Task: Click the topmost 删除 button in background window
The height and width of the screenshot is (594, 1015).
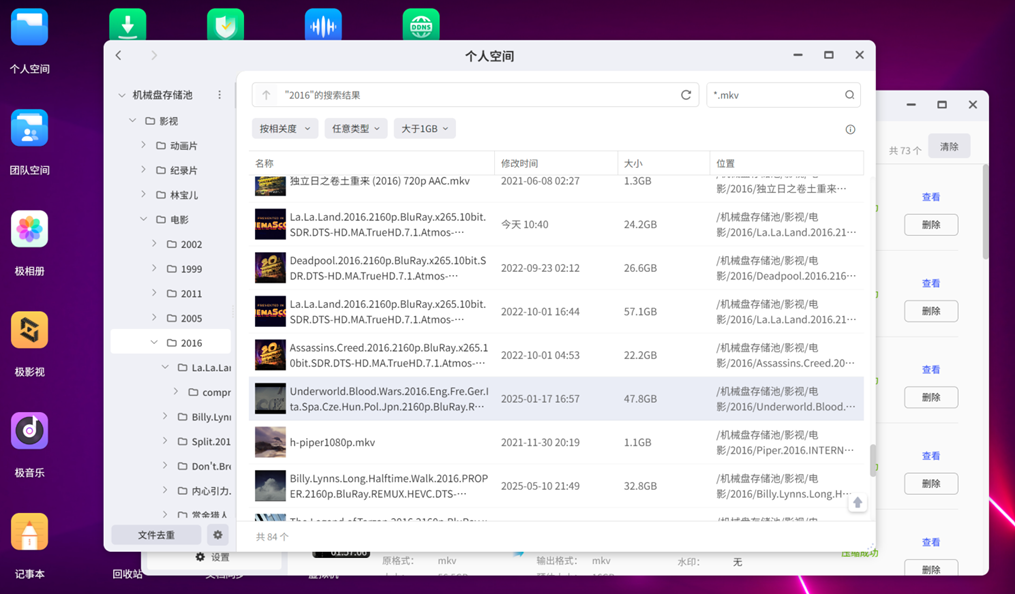Action: point(931,225)
